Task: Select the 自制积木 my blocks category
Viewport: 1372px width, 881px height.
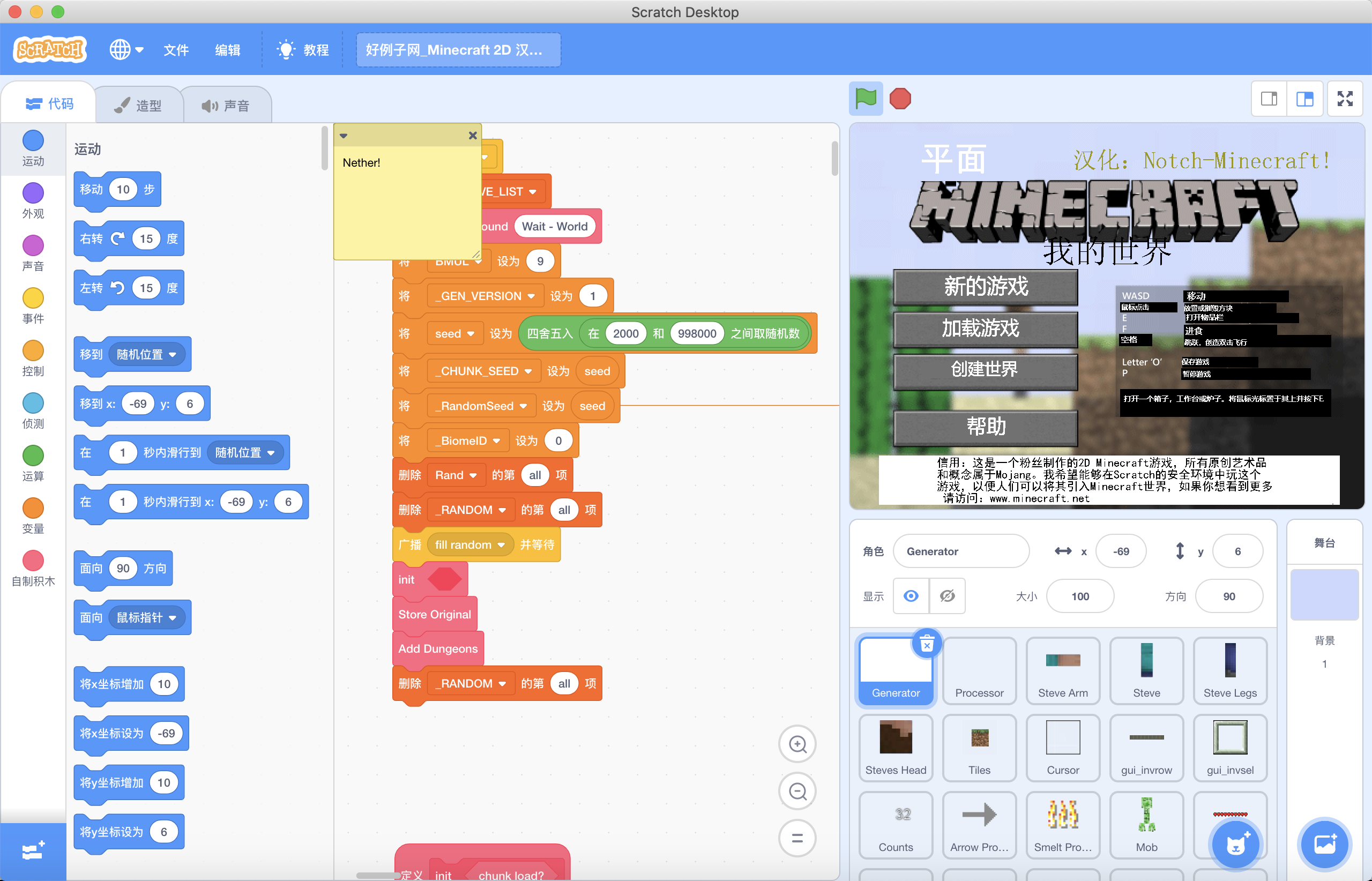Action: click(33, 570)
